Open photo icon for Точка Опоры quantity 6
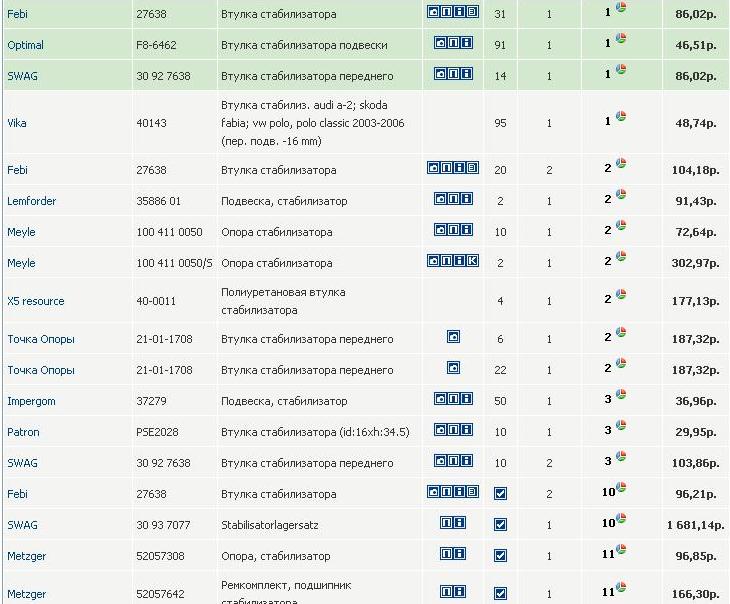Viewport: 730px width, 604px height. 453,337
